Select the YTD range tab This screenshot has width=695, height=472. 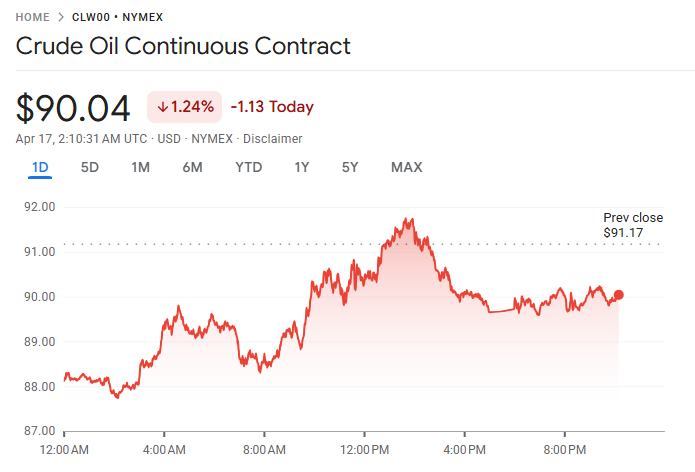[x=248, y=167]
